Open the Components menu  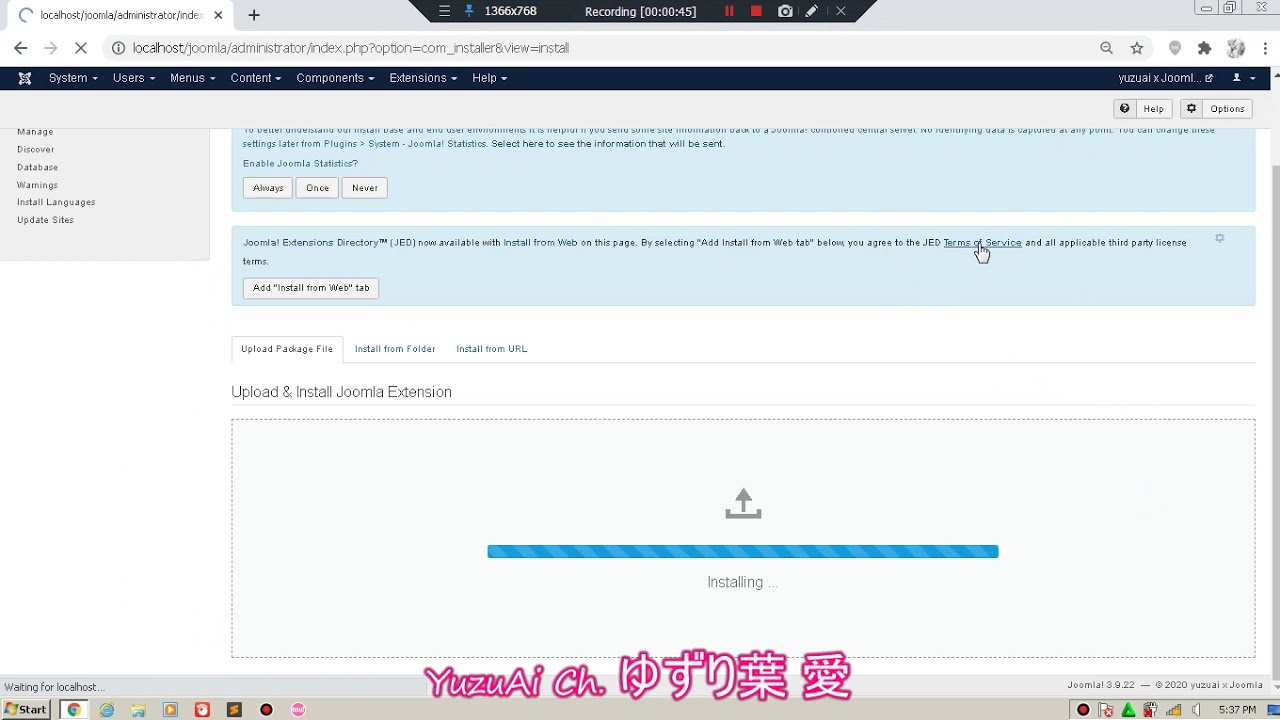click(335, 78)
